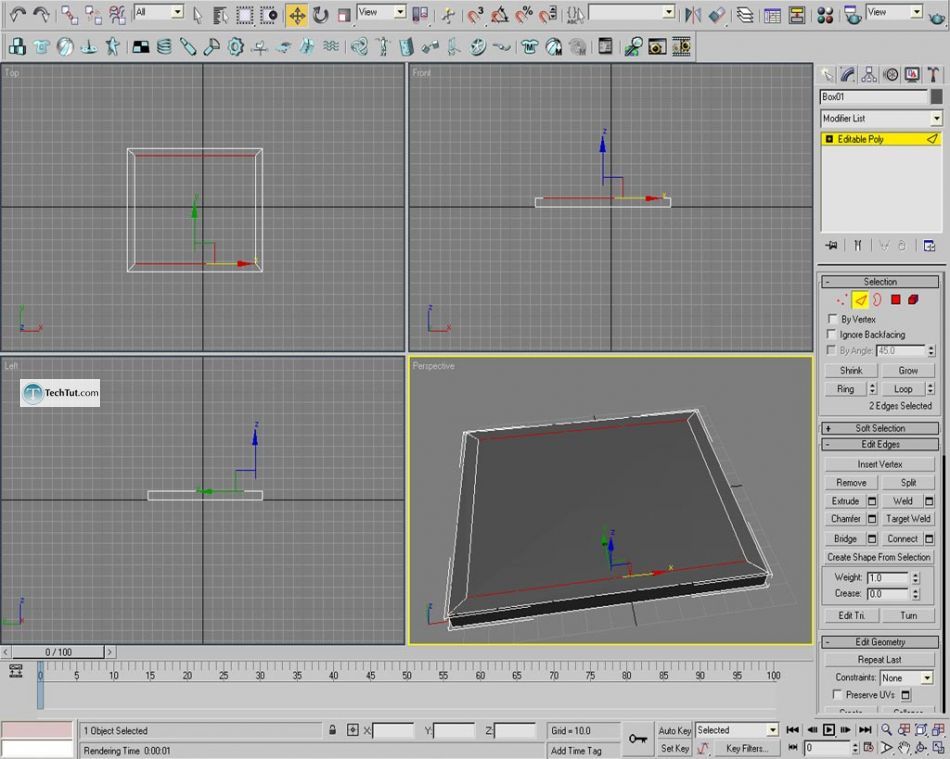
Task: Open the Constraints dropdown showing None
Action: click(906, 678)
